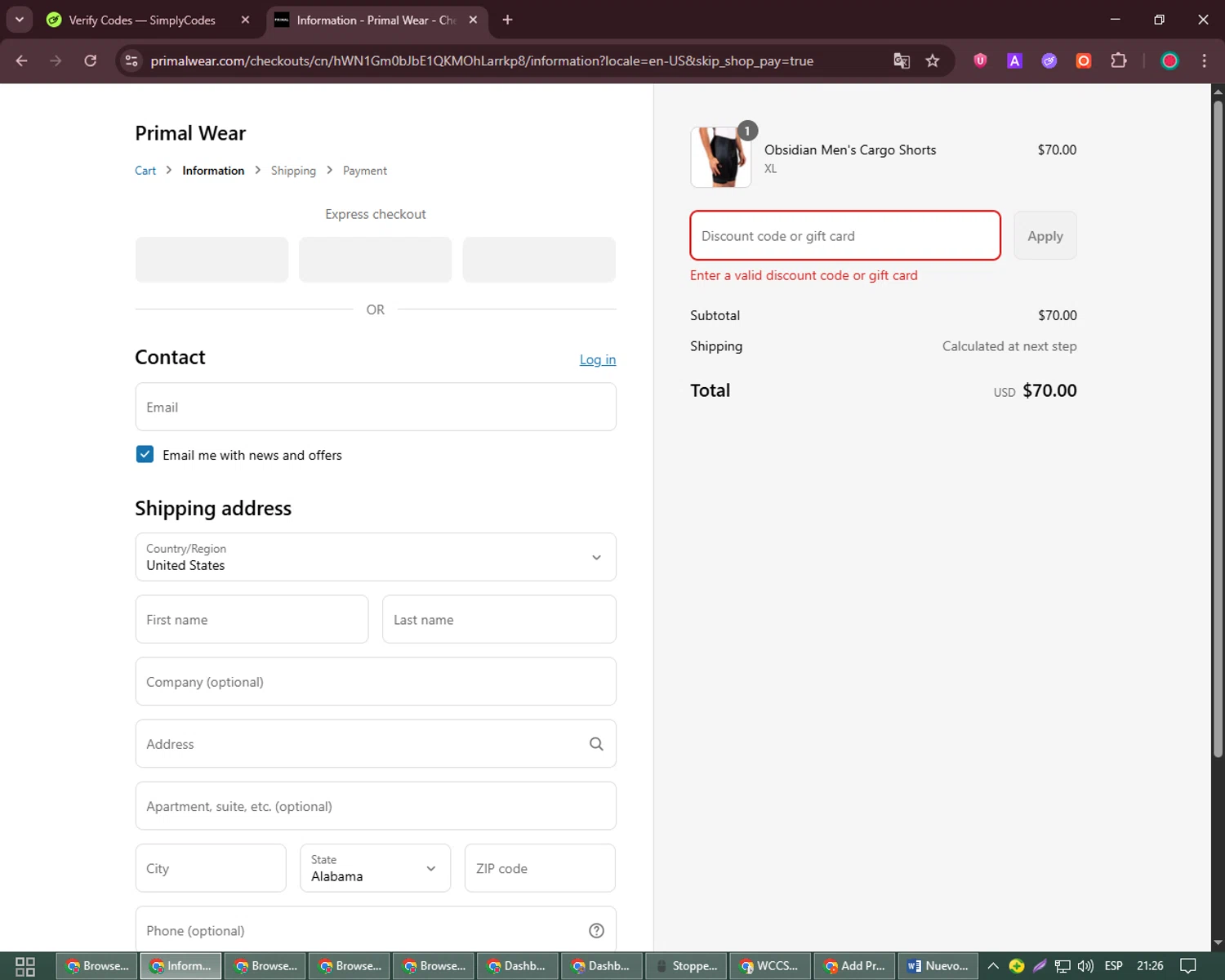The height and width of the screenshot is (980, 1225).
Task: Open the Add Pr... taskbar window
Action: coord(854,966)
